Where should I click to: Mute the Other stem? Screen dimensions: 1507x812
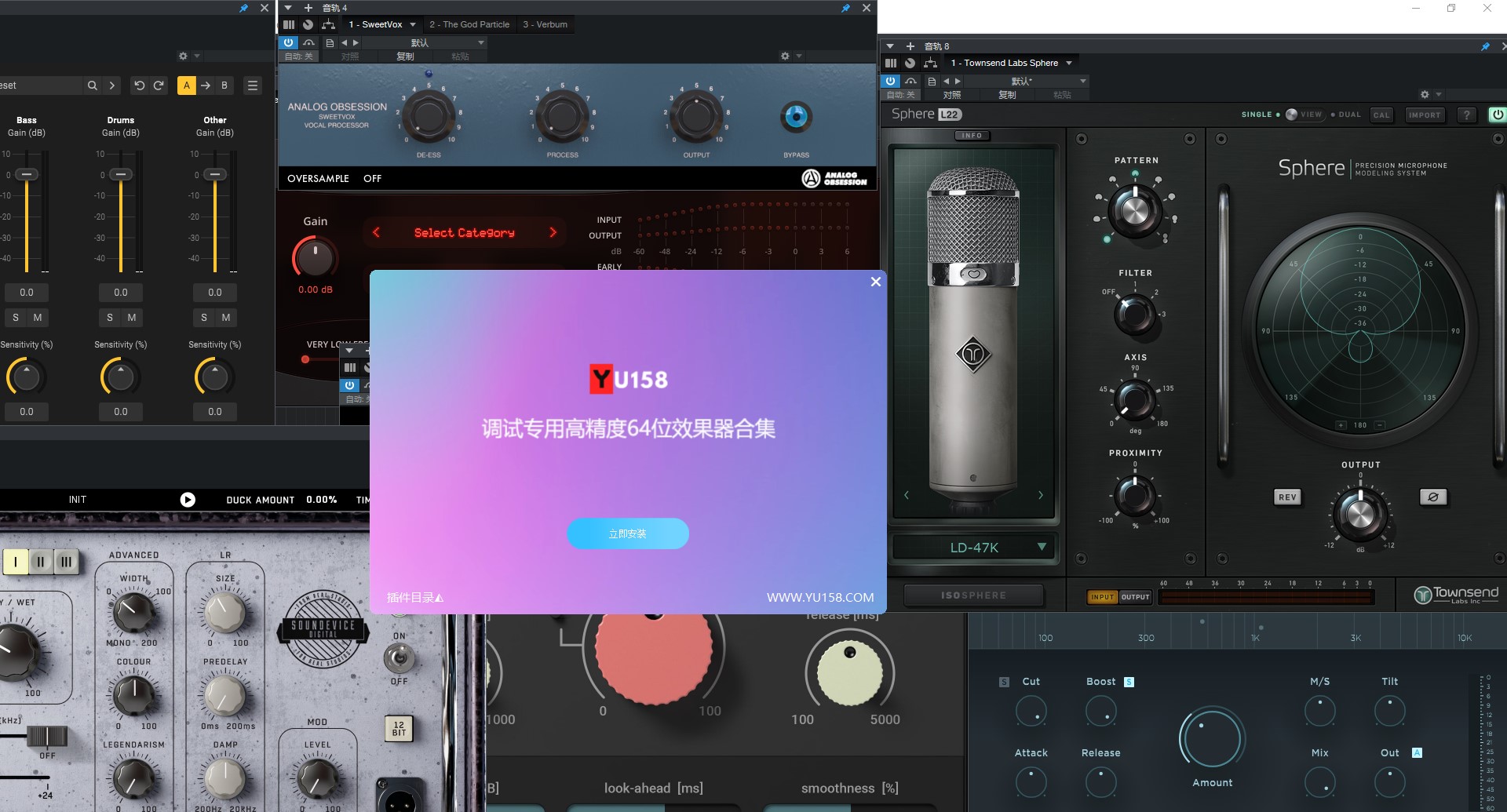pos(226,318)
